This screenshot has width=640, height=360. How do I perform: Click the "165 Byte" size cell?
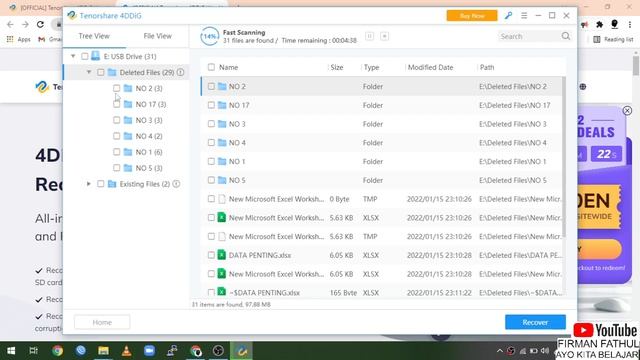[343, 293]
